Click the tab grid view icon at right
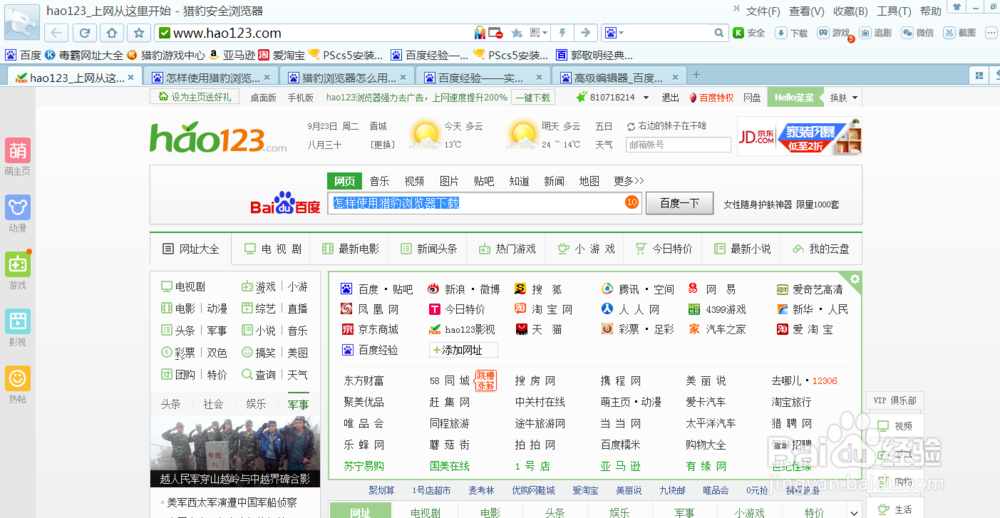The height and width of the screenshot is (518, 1000). 978,75
